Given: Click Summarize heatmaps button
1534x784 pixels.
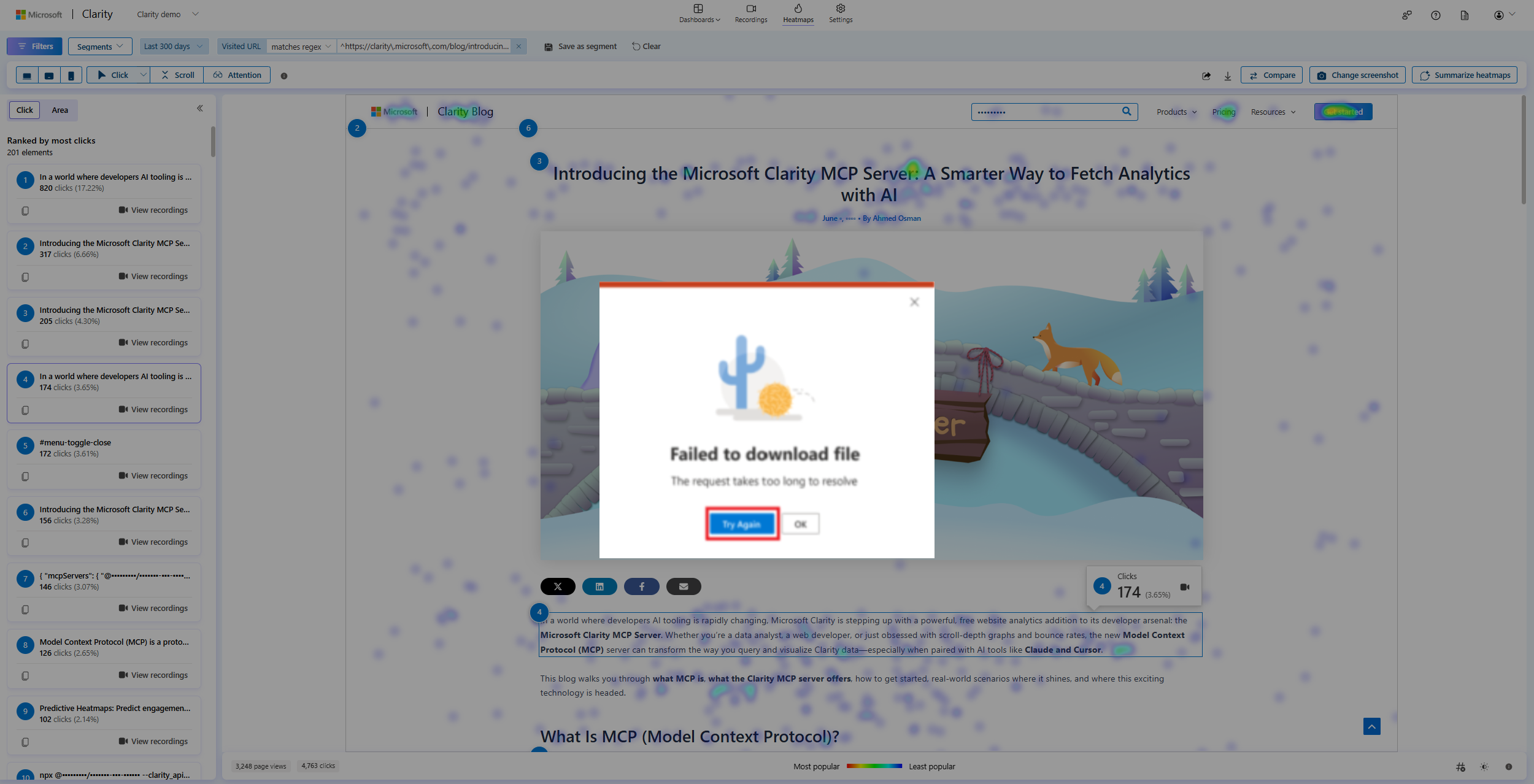Looking at the screenshot, I should [x=1465, y=75].
